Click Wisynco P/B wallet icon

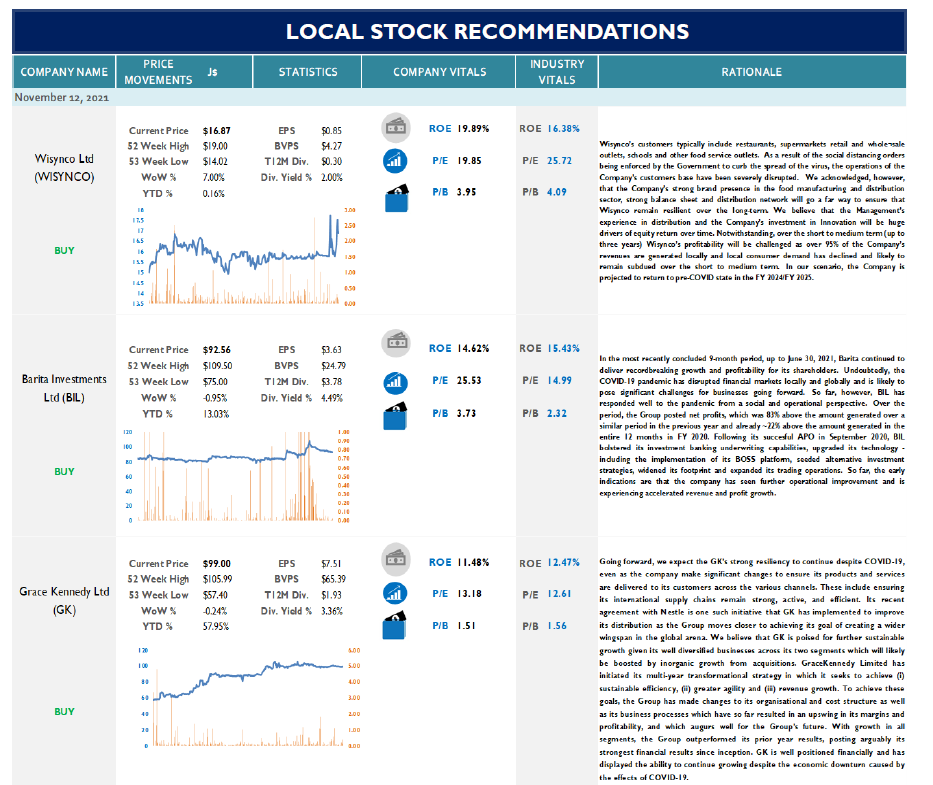(396, 198)
